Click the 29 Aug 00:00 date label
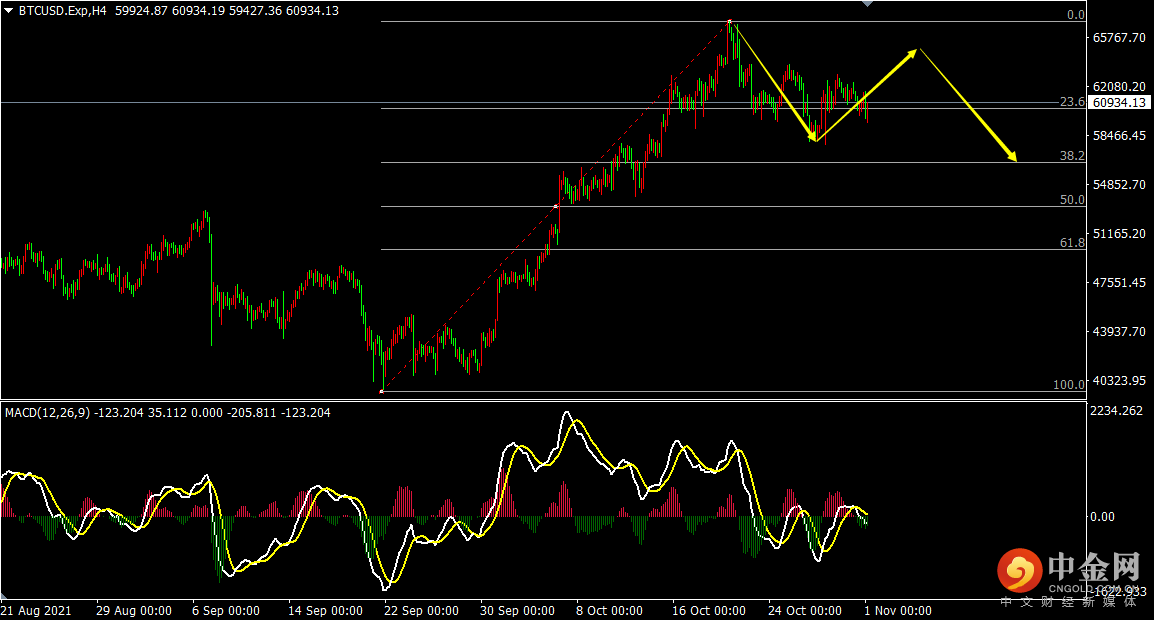Image resolution: width=1154 pixels, height=620 pixels. click(x=134, y=610)
